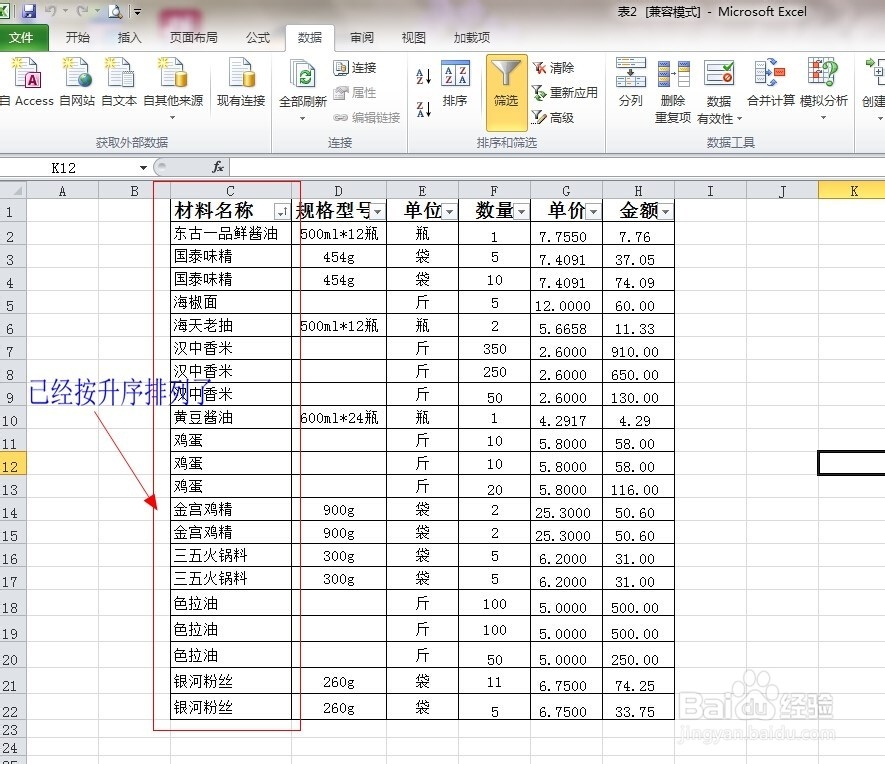Screen dimensions: 885x764
Task: Select cell with amount 4.29
Action: (638, 418)
